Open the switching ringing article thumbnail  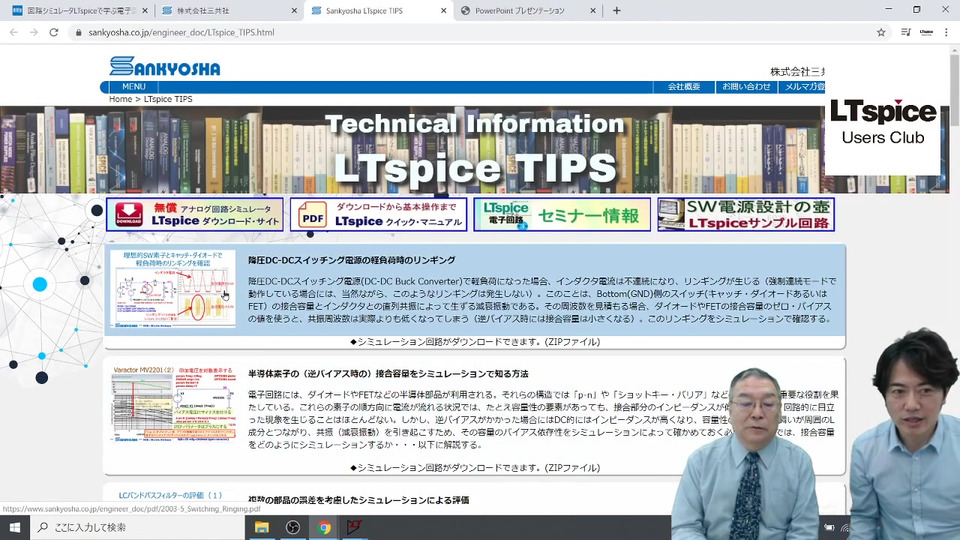click(173, 289)
